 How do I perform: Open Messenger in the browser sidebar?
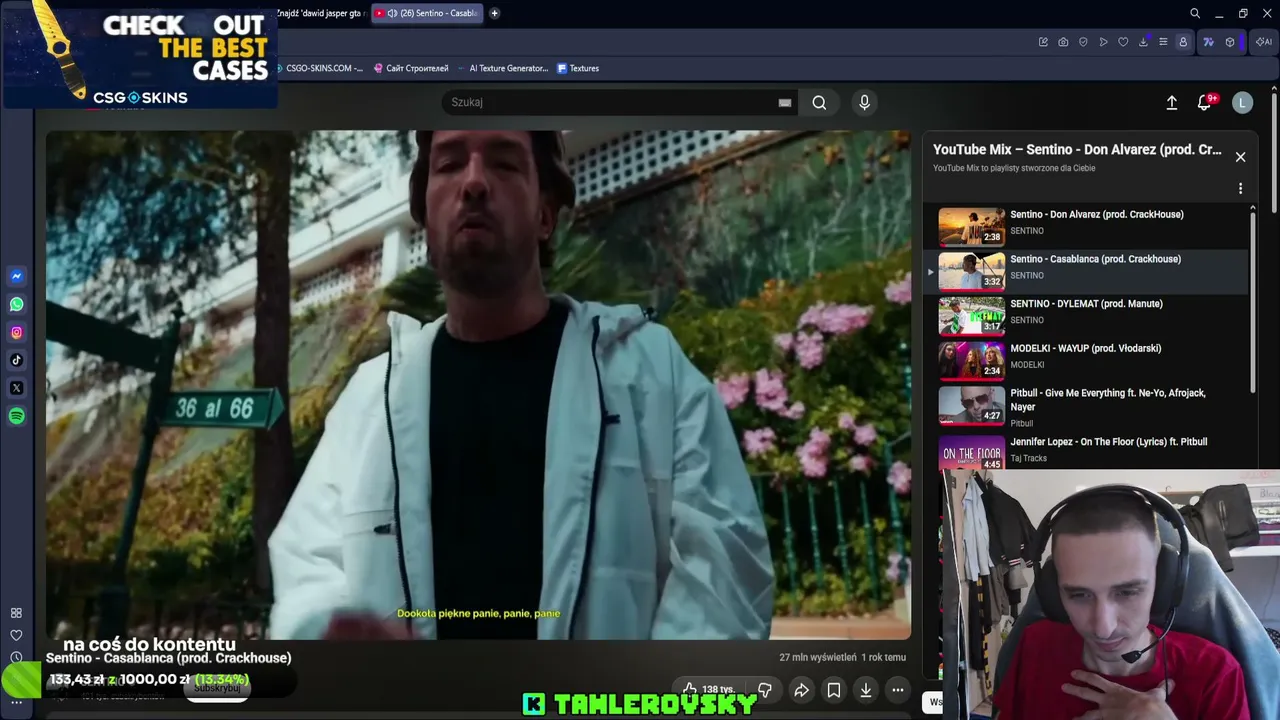(x=17, y=276)
